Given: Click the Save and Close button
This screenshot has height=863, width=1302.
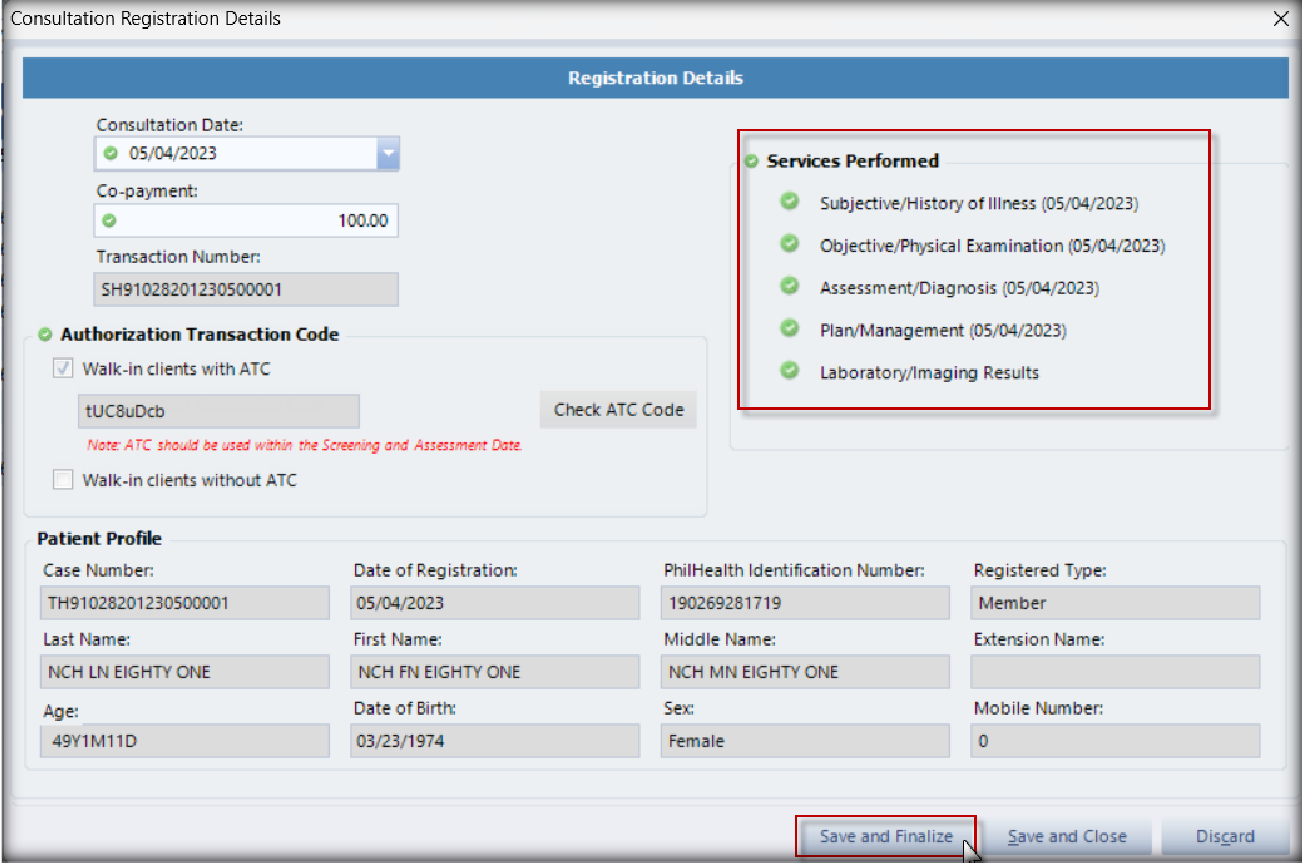Looking at the screenshot, I should tap(1066, 836).
